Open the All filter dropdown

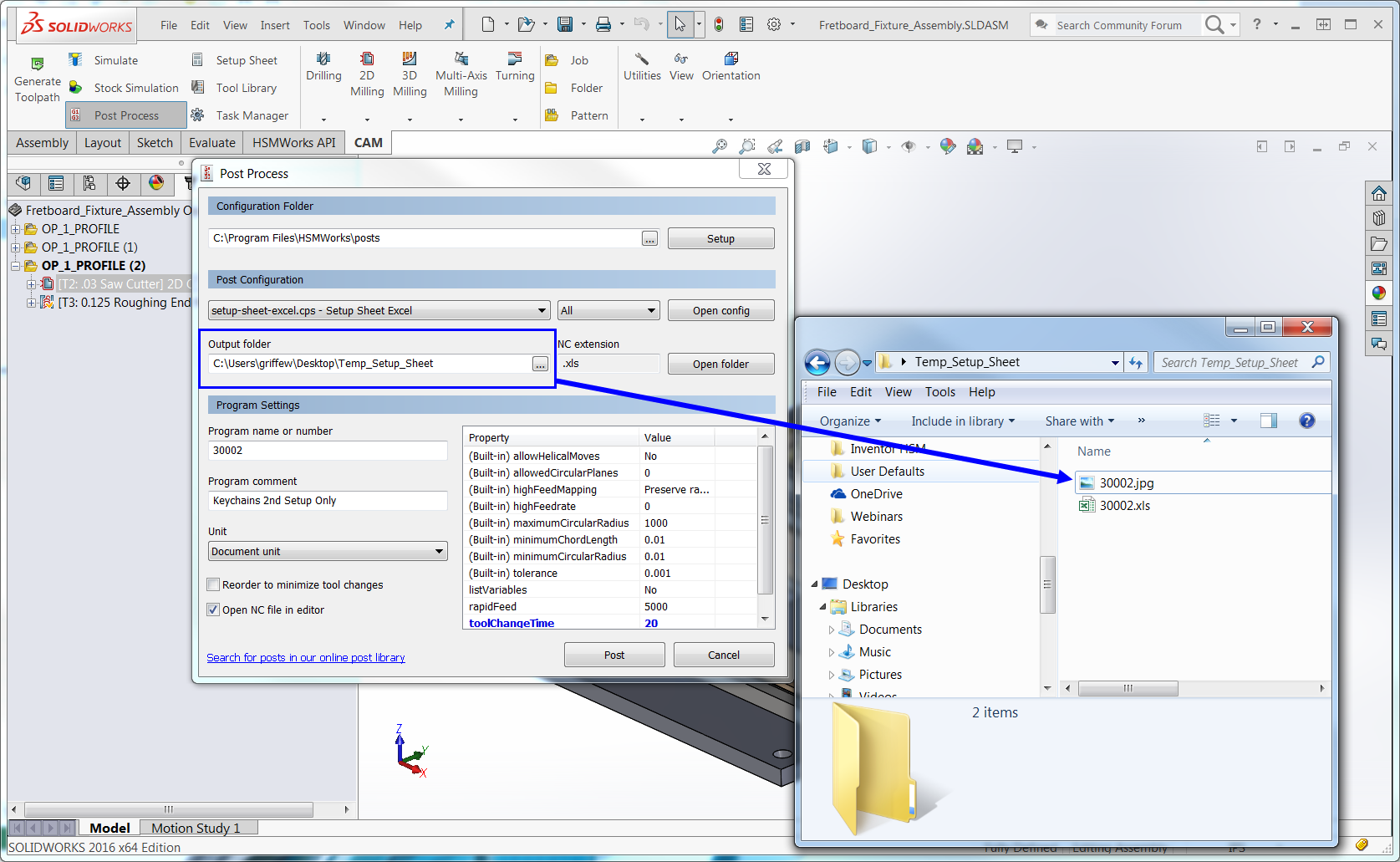click(608, 310)
